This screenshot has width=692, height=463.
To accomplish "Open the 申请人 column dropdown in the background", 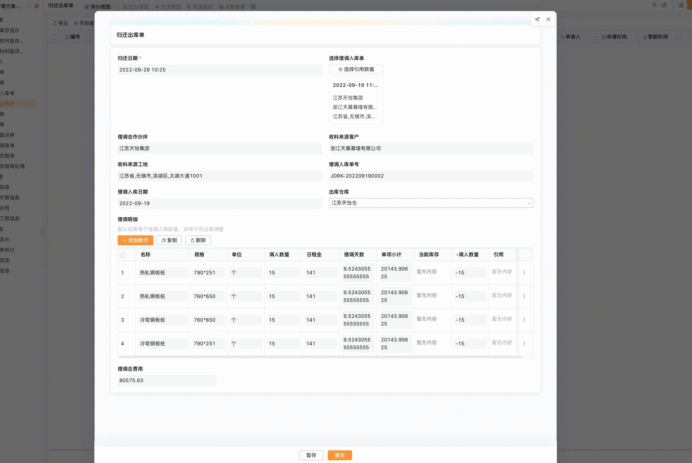I will coord(594,37).
